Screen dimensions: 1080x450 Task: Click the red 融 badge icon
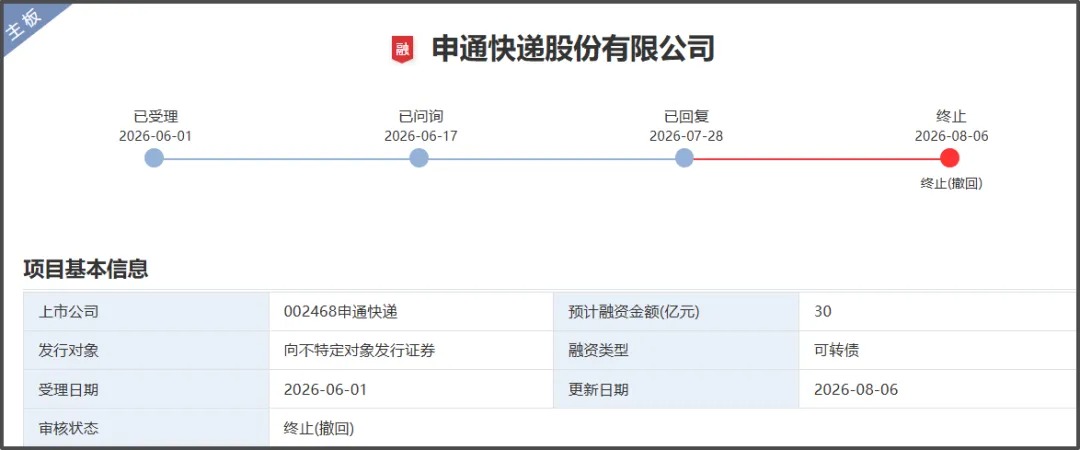point(402,50)
